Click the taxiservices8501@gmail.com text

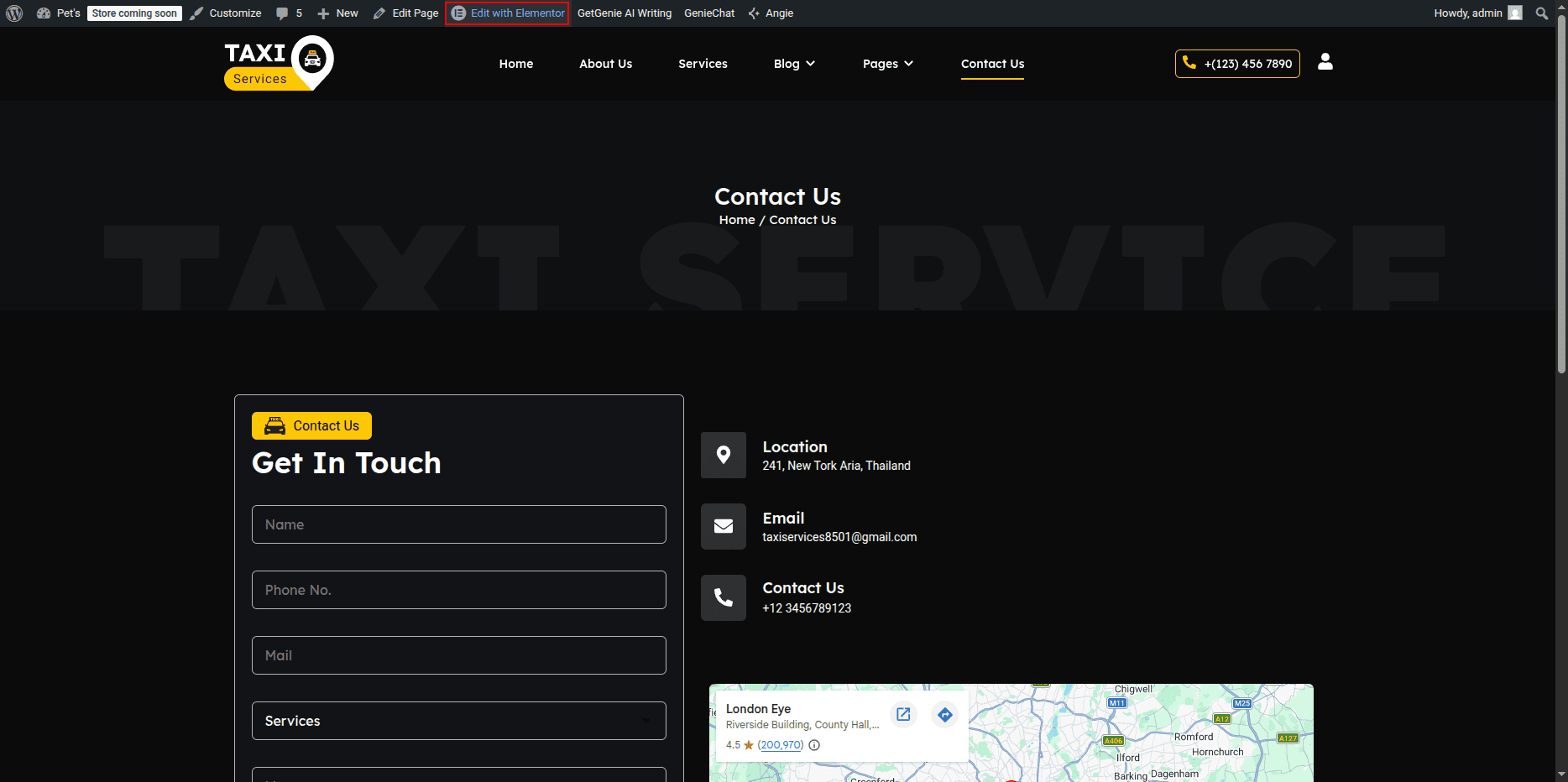[839, 537]
